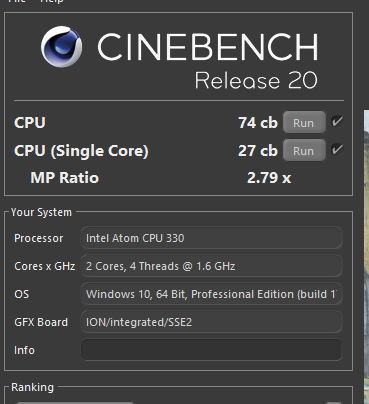This screenshot has width=369, height=404.
Task: Click the OS field showing Windows 10
Action: coord(212,294)
